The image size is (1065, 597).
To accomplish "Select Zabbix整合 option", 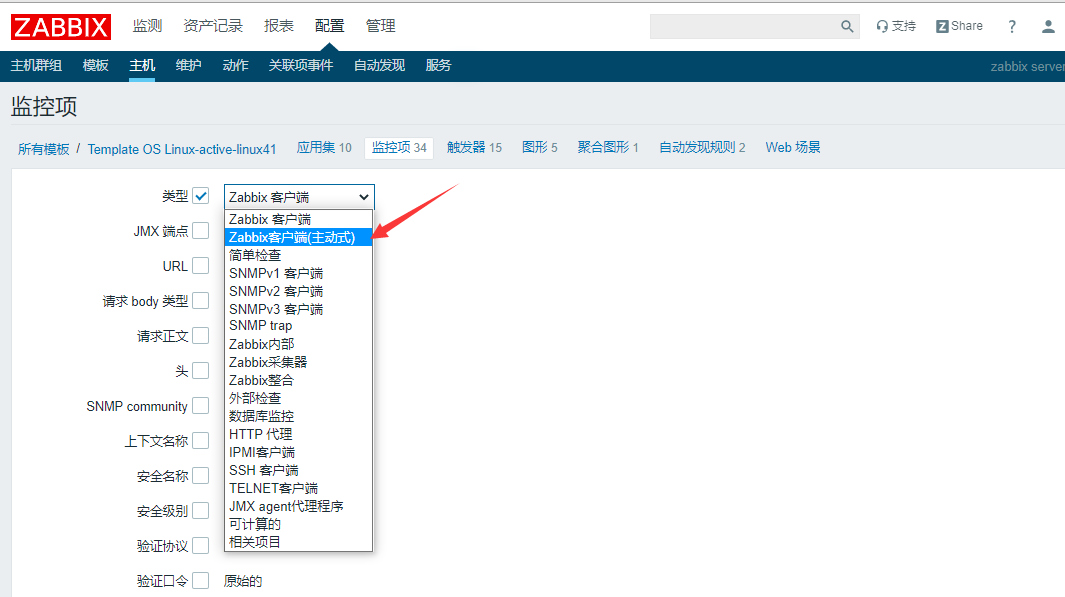I will coord(298,380).
